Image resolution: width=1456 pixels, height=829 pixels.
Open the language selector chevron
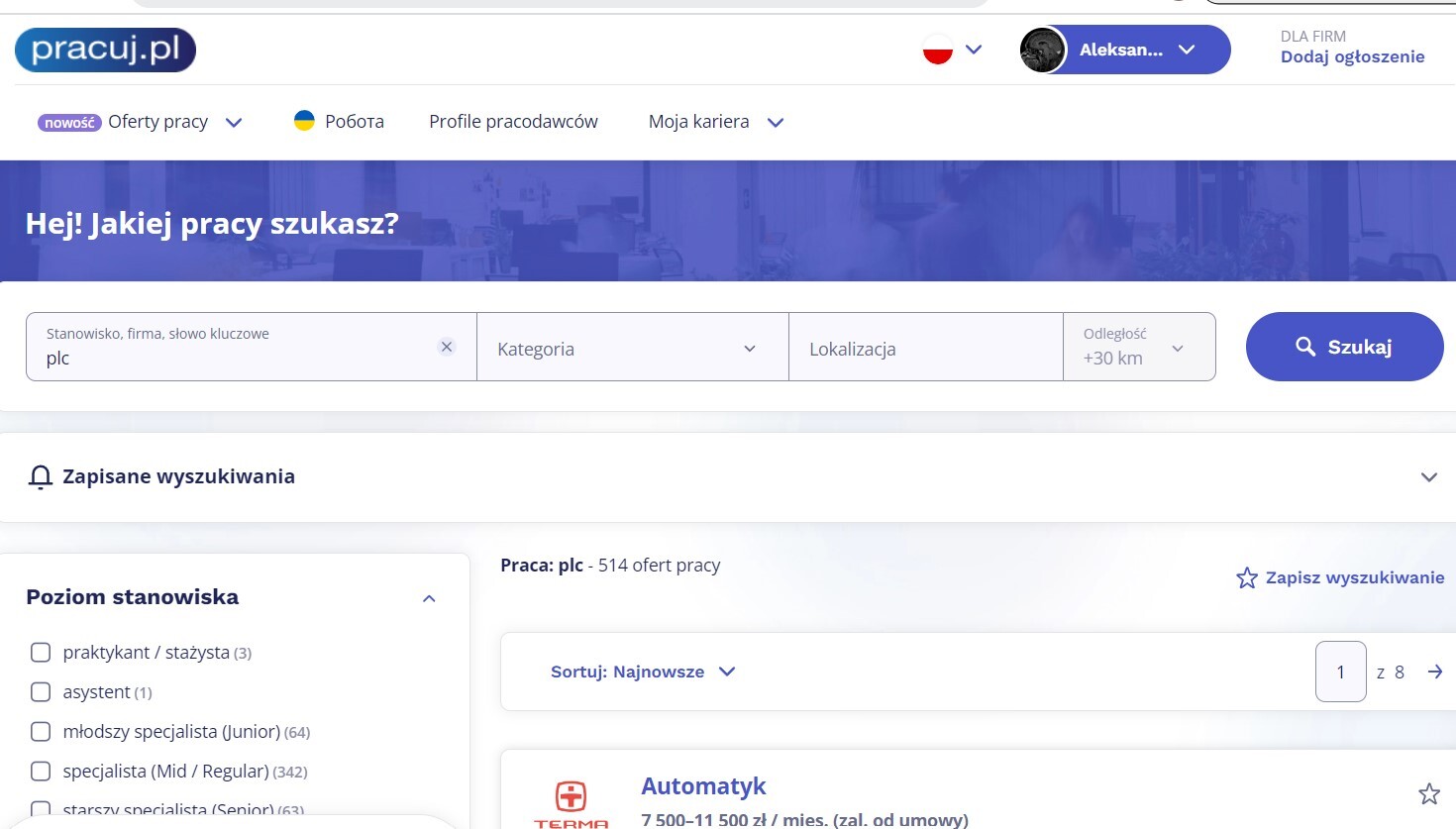click(974, 50)
